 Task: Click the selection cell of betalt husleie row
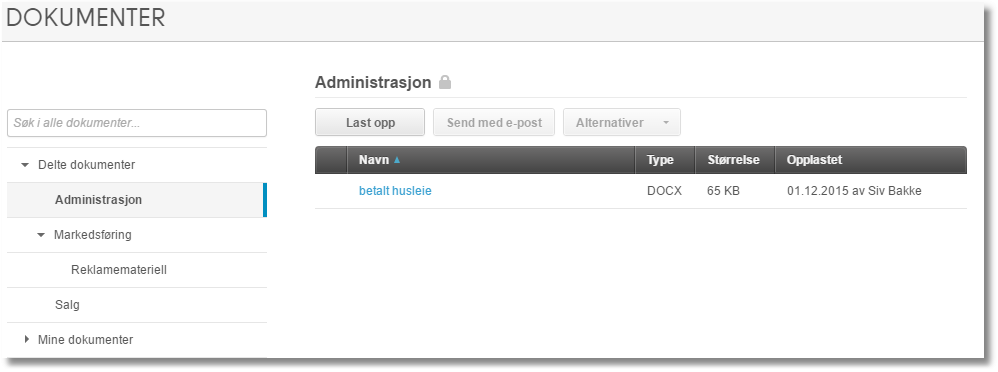coord(331,190)
